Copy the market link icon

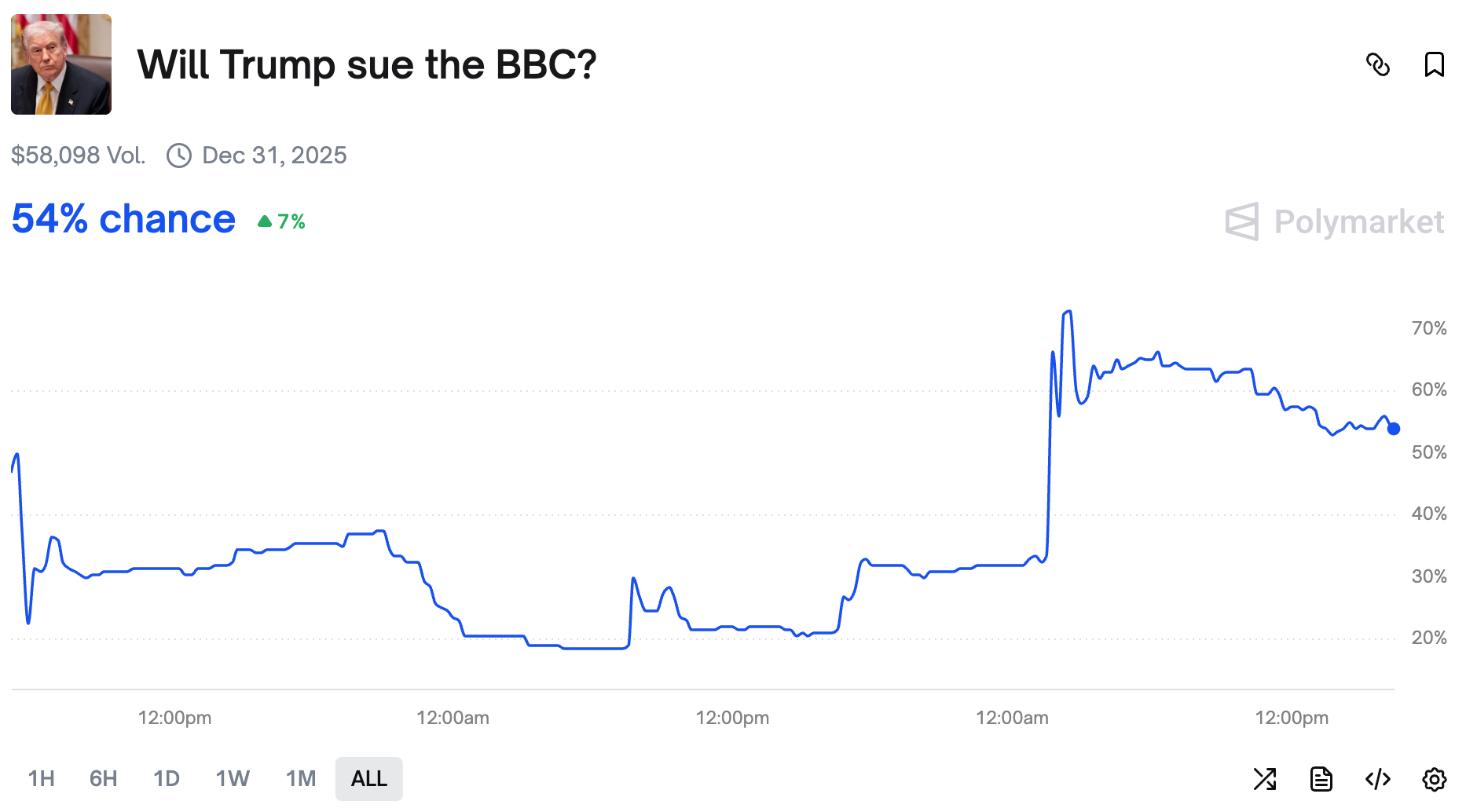pos(1378,64)
